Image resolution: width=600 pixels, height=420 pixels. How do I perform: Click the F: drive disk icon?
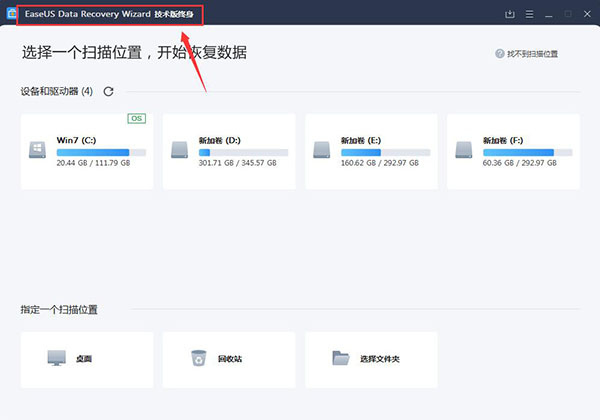point(464,150)
